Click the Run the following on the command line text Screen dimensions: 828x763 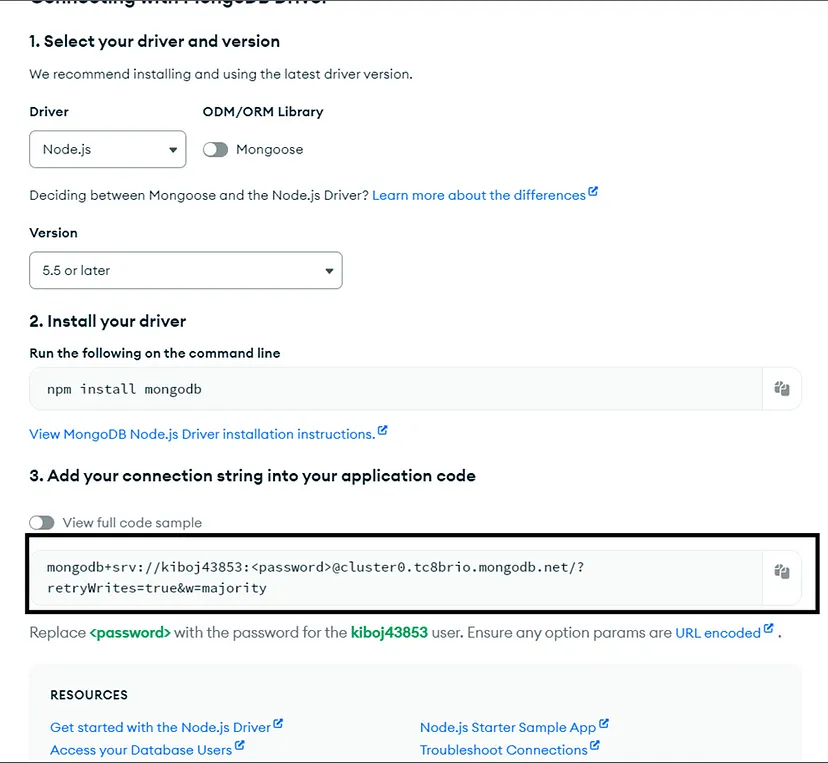[x=155, y=353]
